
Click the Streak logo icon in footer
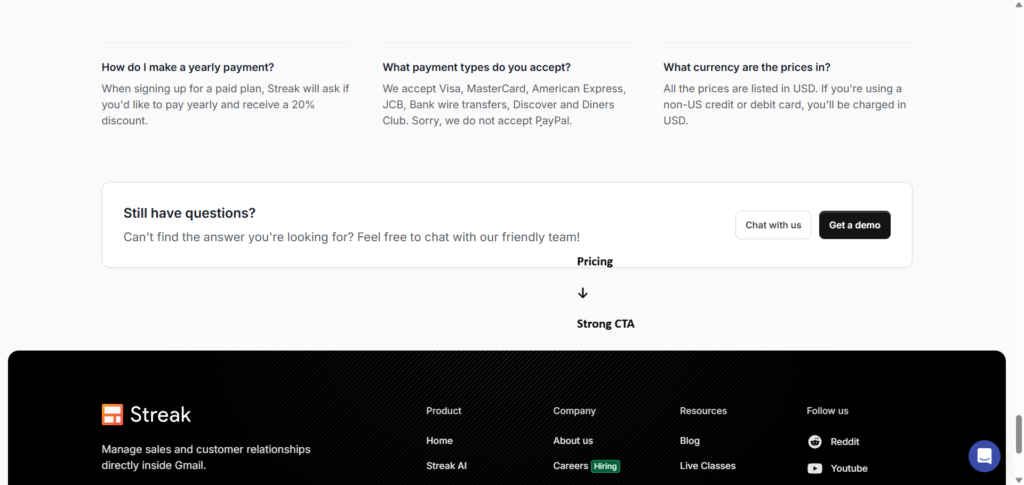(112, 415)
